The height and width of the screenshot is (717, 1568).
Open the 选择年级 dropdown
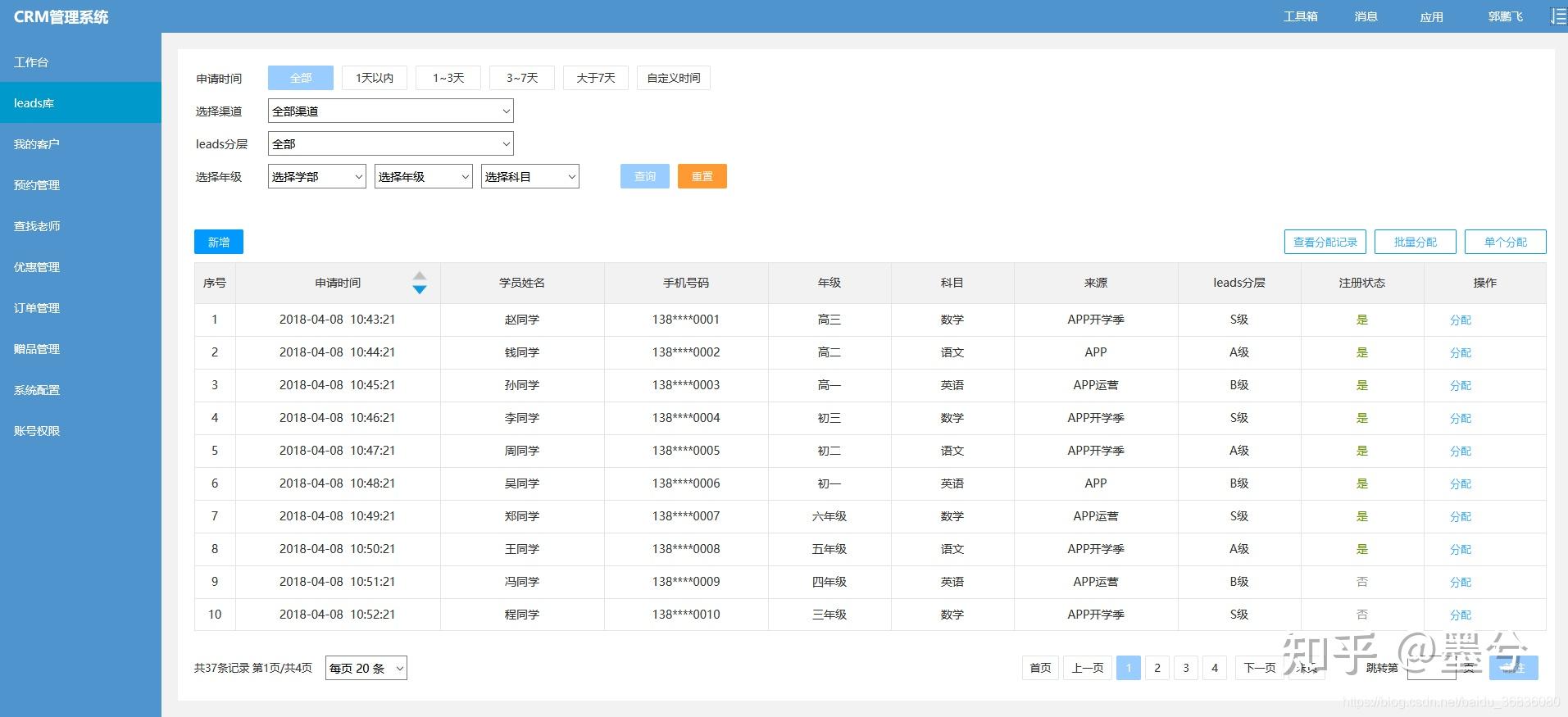pyautogui.click(x=424, y=176)
